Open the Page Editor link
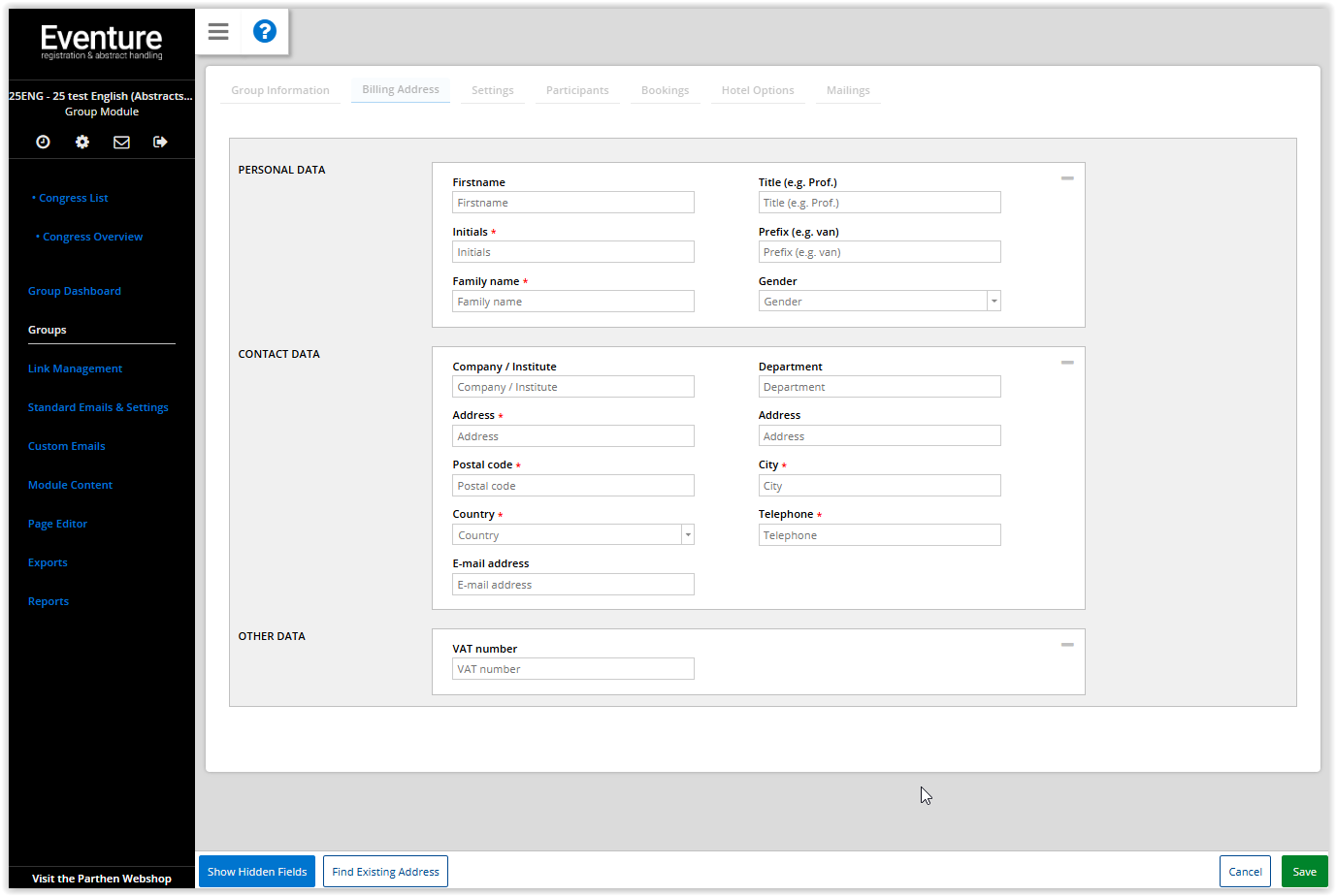Screen dimensions: 1336x896 coord(57,524)
